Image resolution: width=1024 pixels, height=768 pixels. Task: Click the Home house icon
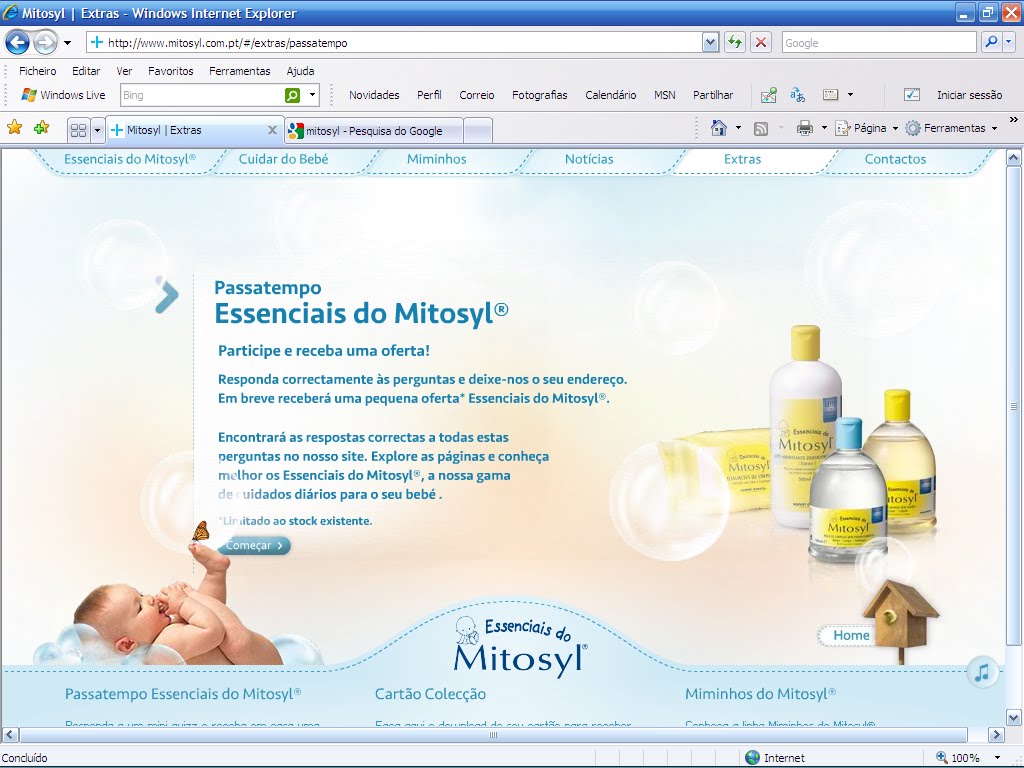click(718, 128)
